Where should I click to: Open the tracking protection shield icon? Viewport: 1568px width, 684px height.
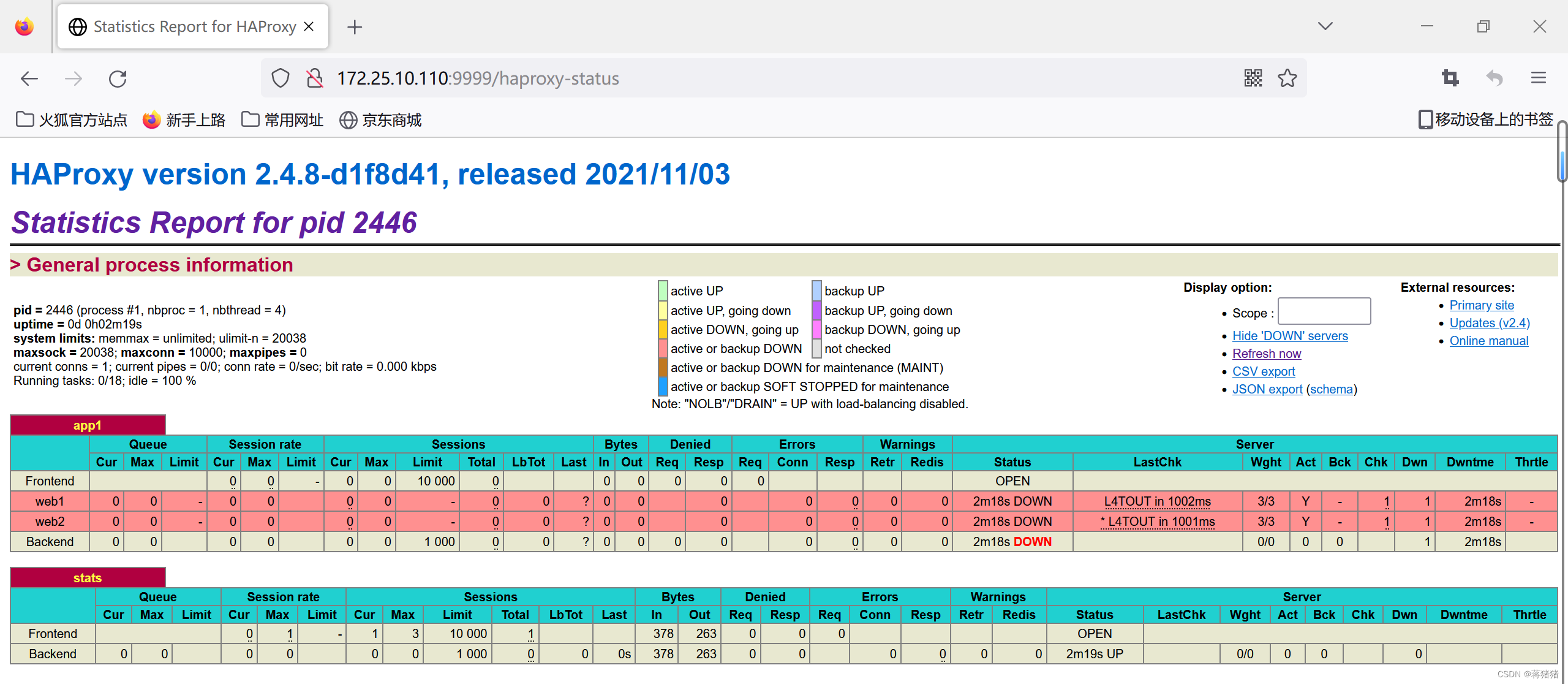(281, 78)
